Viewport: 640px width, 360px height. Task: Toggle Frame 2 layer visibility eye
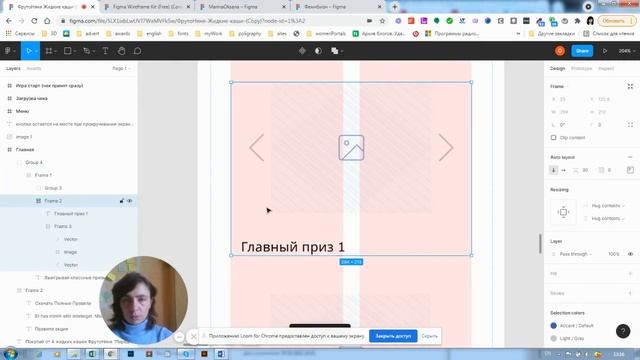pyautogui.click(x=130, y=201)
